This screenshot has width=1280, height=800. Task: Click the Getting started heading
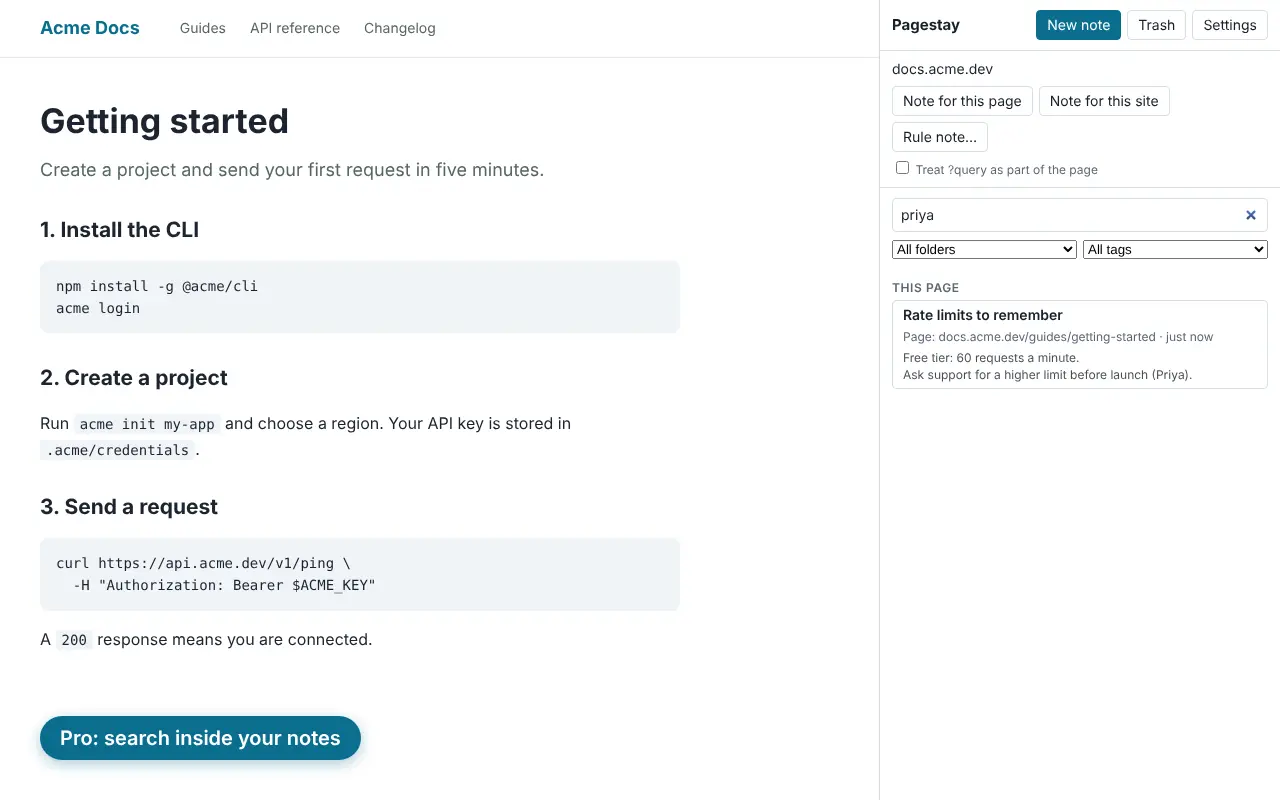click(164, 121)
